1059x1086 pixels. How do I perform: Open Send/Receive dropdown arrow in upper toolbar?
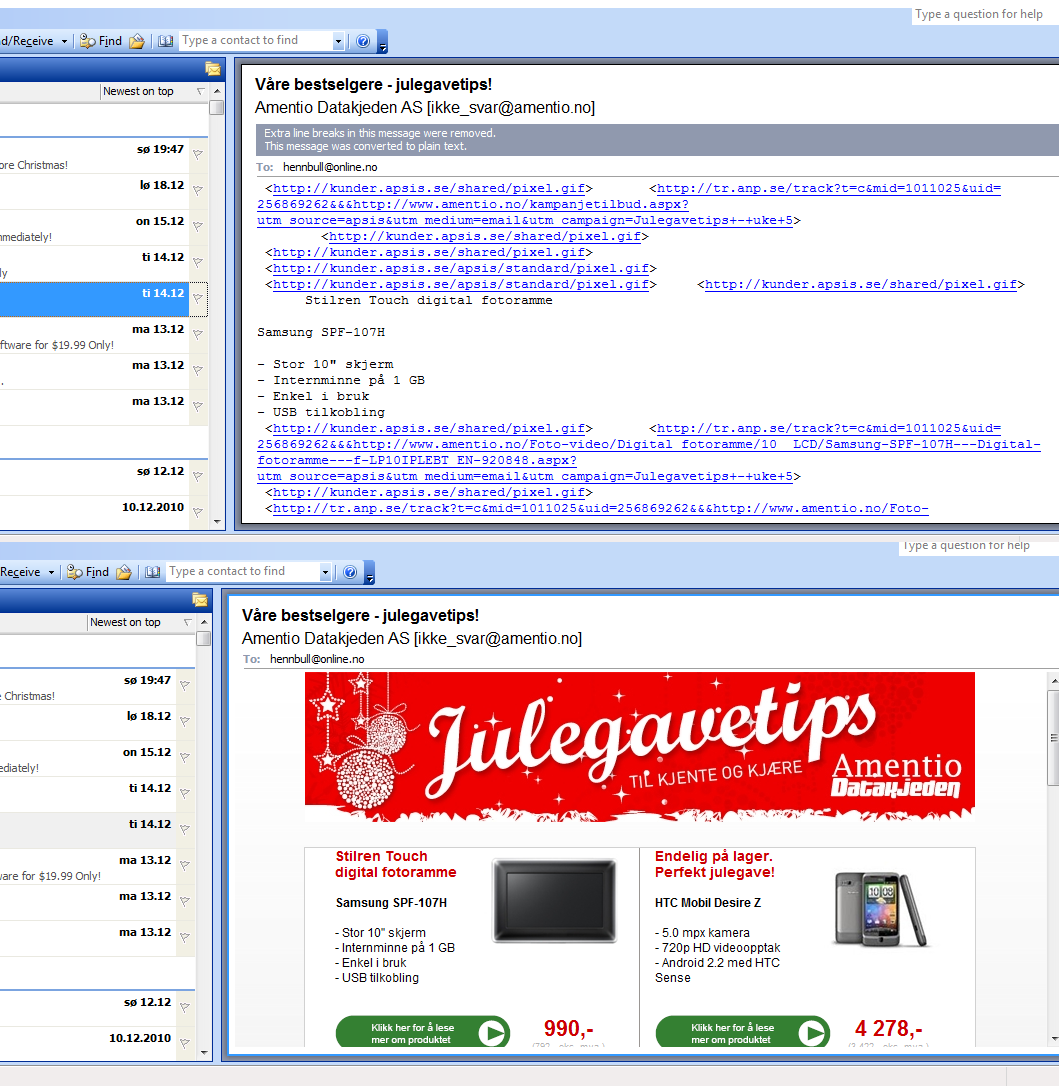[64, 42]
